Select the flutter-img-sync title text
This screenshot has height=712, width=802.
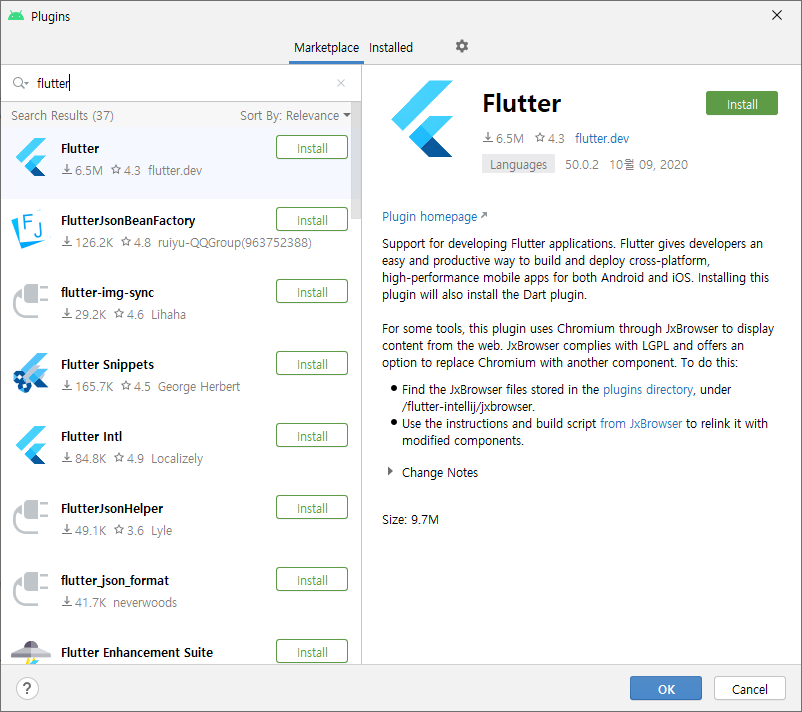tap(107, 293)
